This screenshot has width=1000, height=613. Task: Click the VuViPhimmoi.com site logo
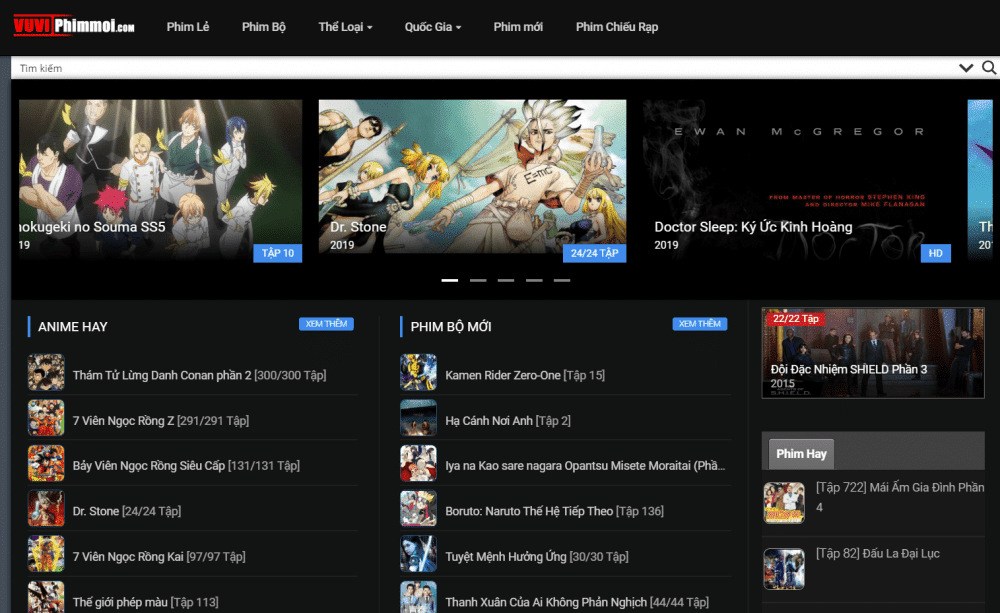(74, 27)
